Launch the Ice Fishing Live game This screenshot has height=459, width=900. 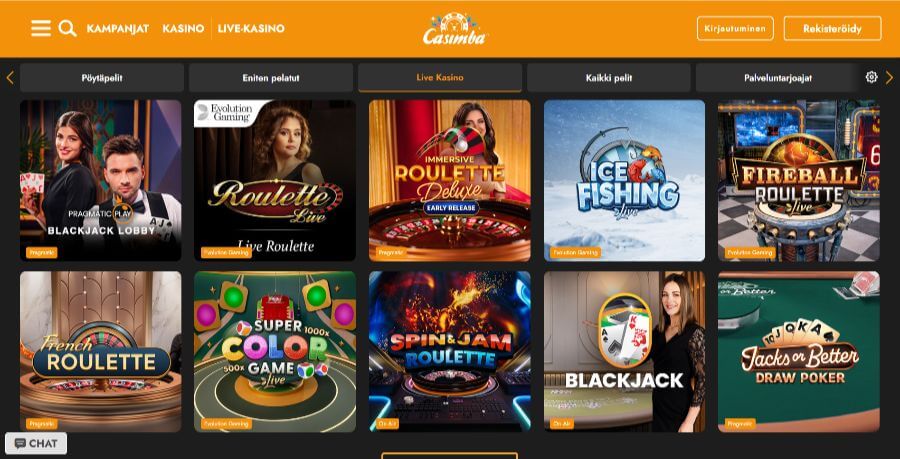click(x=624, y=181)
